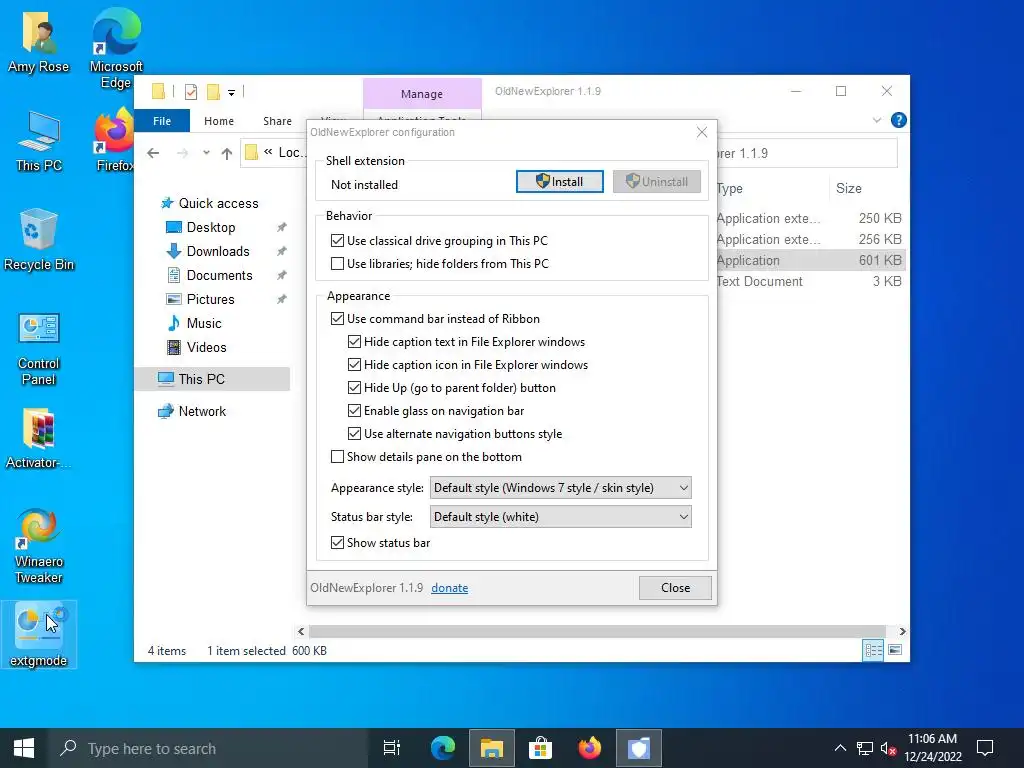Image resolution: width=1024 pixels, height=768 pixels.
Task: Switch to details view icon in status bar
Action: [873, 650]
